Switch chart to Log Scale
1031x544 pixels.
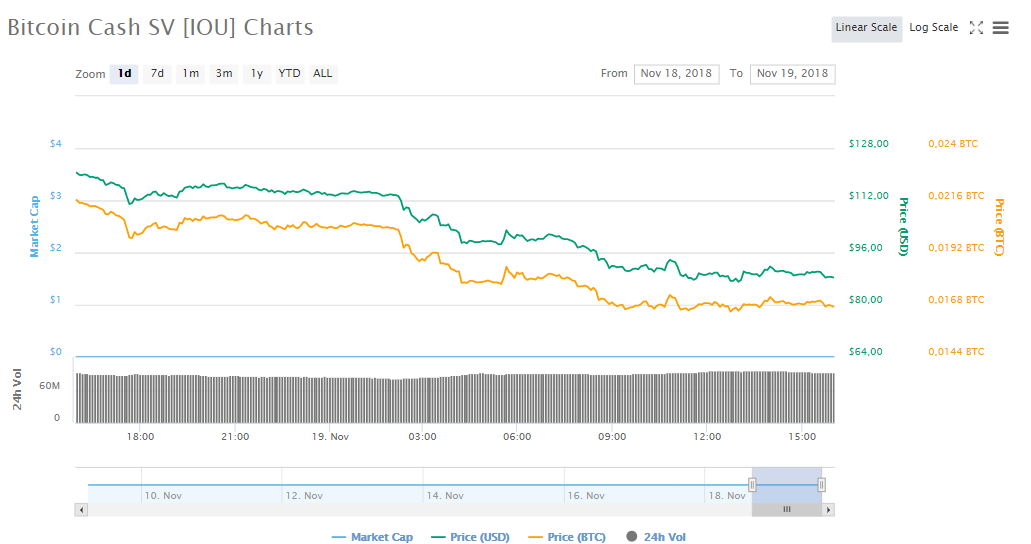click(x=934, y=28)
